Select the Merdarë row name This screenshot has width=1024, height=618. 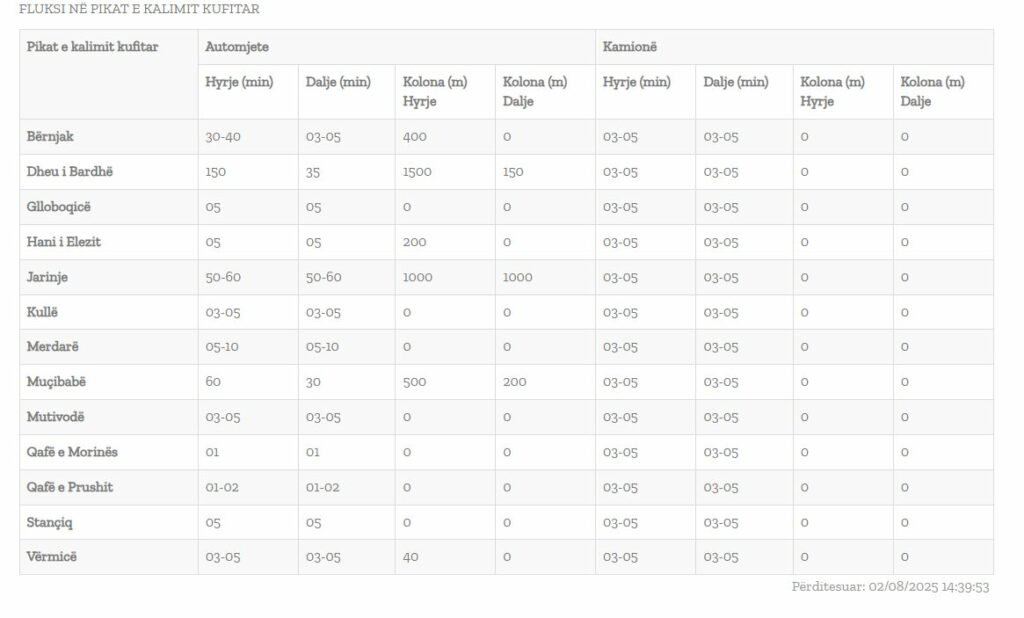[x=52, y=347]
